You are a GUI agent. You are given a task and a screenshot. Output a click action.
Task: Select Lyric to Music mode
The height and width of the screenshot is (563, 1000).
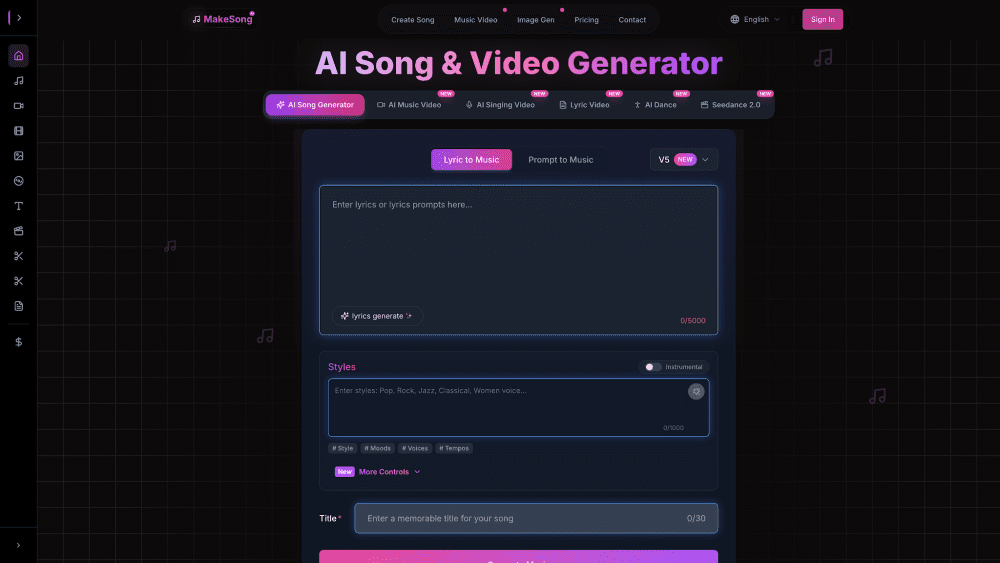tap(471, 159)
